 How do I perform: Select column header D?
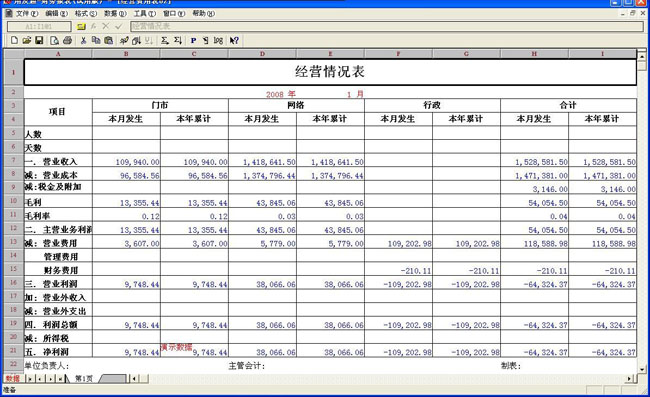(x=262, y=54)
